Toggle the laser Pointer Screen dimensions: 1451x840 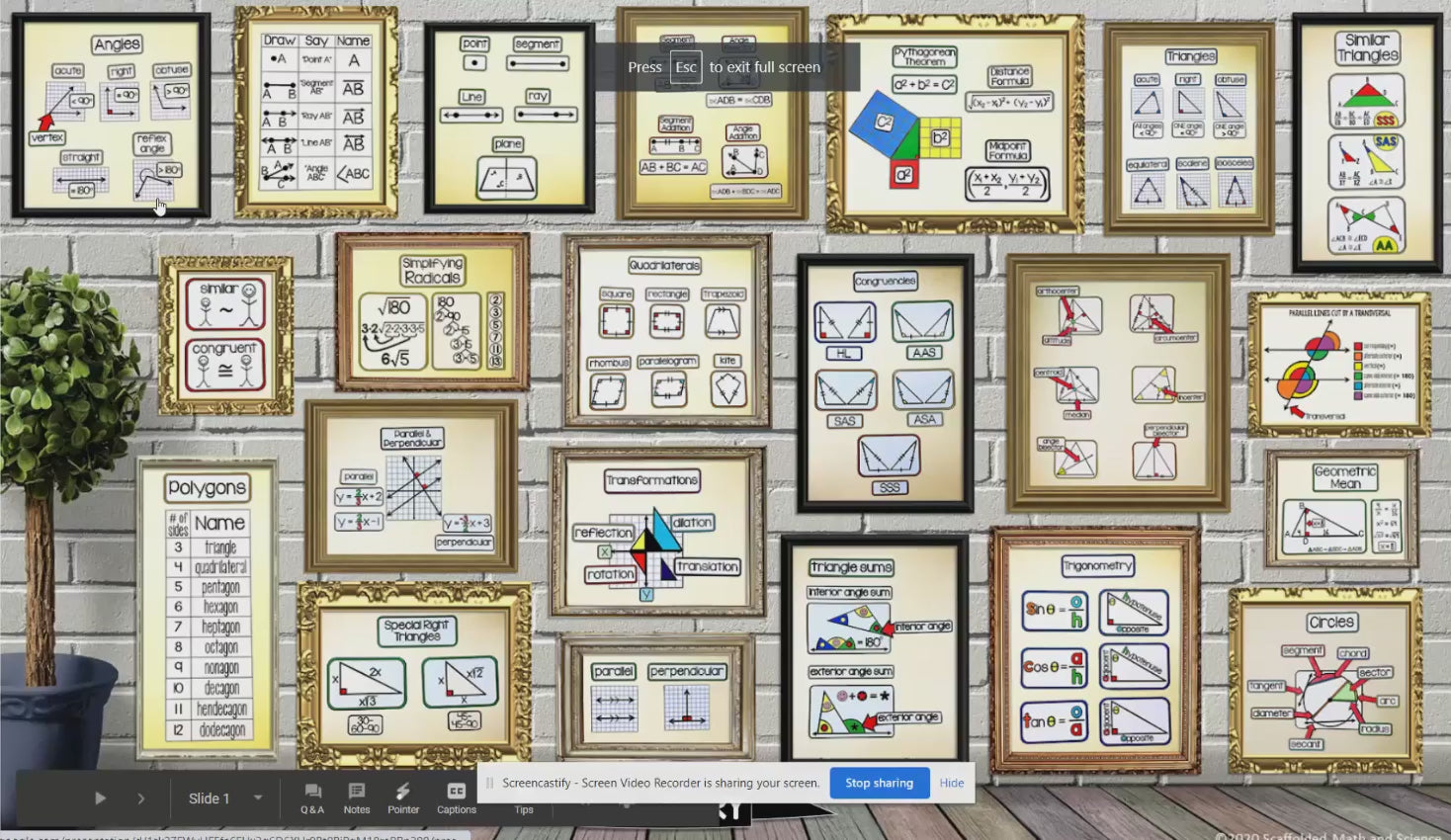pos(403,798)
